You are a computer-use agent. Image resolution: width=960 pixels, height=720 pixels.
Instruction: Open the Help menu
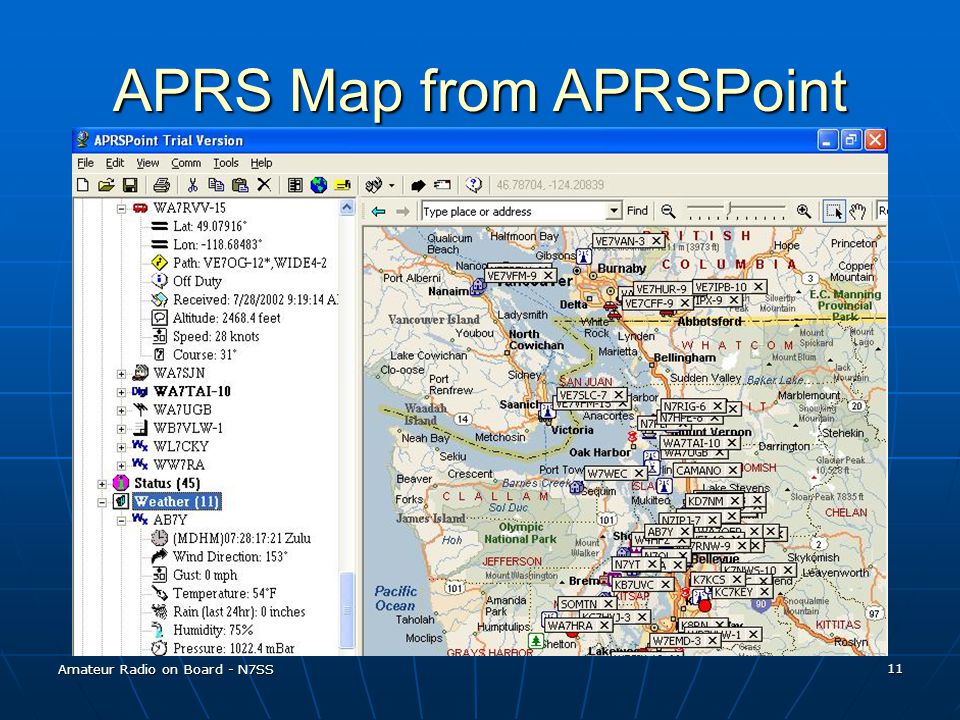coord(261,163)
